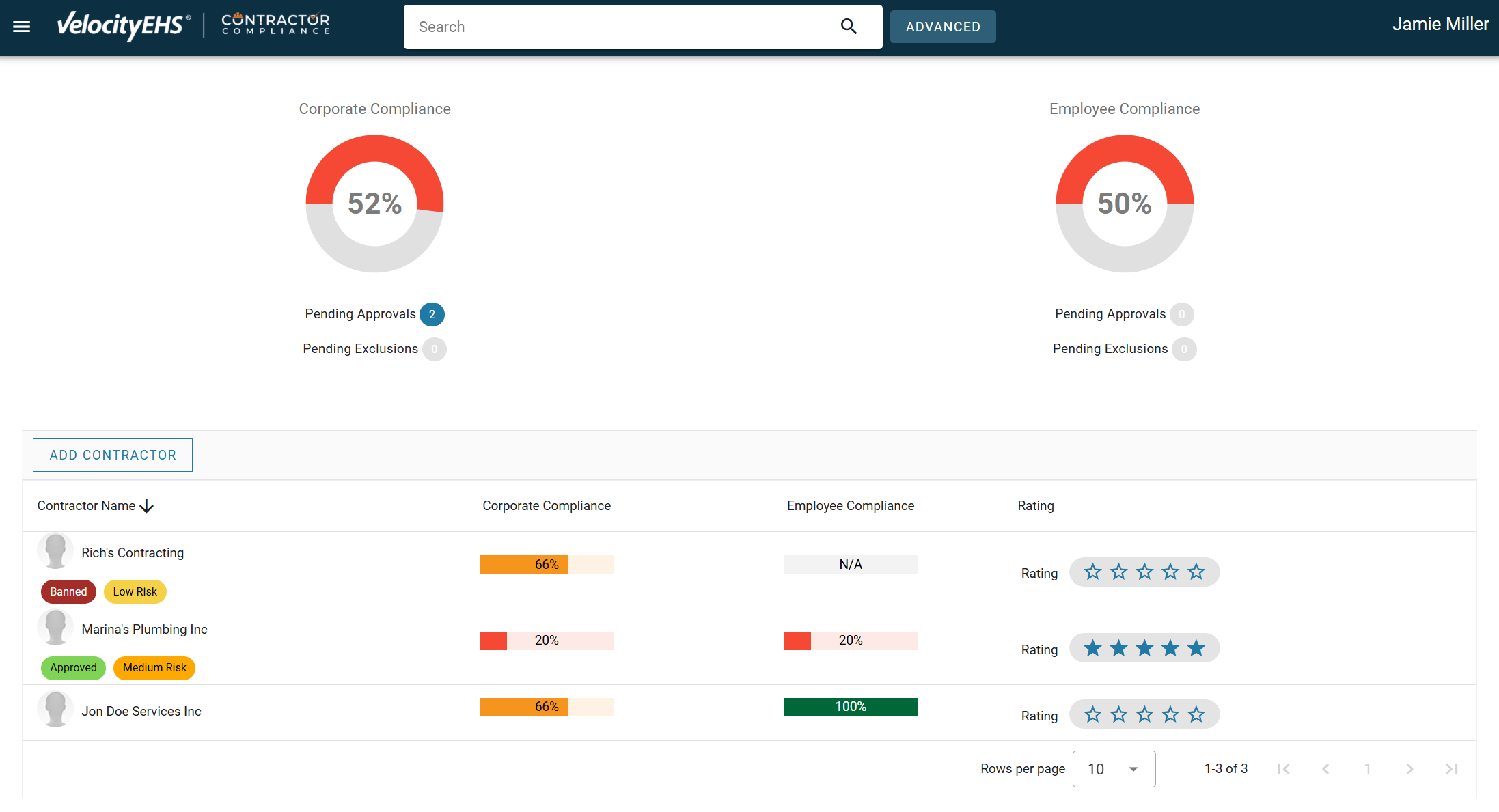Click the previous page arrow
This screenshot has height=812, width=1499.
tap(1325, 768)
